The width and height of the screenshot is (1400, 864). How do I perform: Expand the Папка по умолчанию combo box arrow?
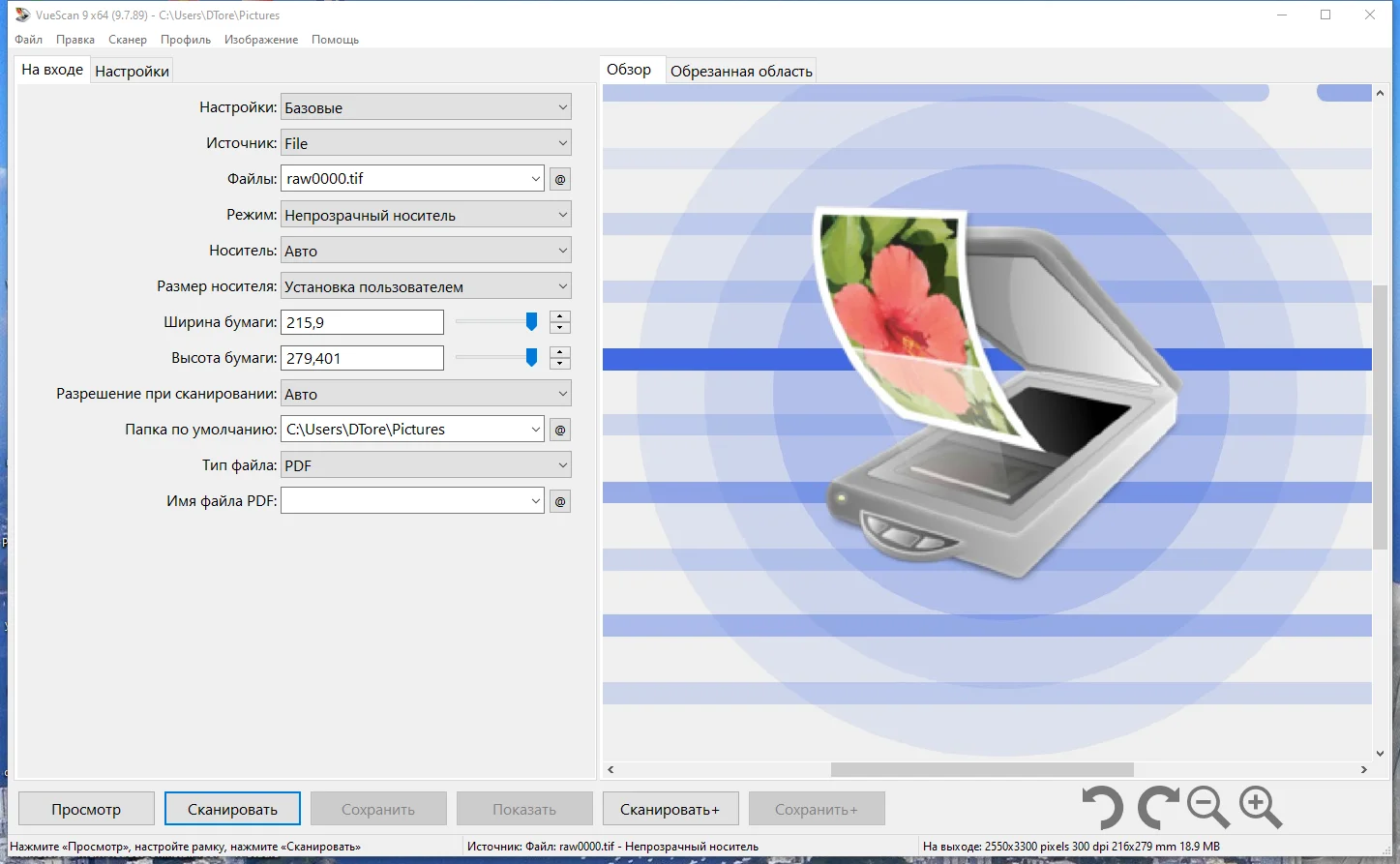coord(536,430)
